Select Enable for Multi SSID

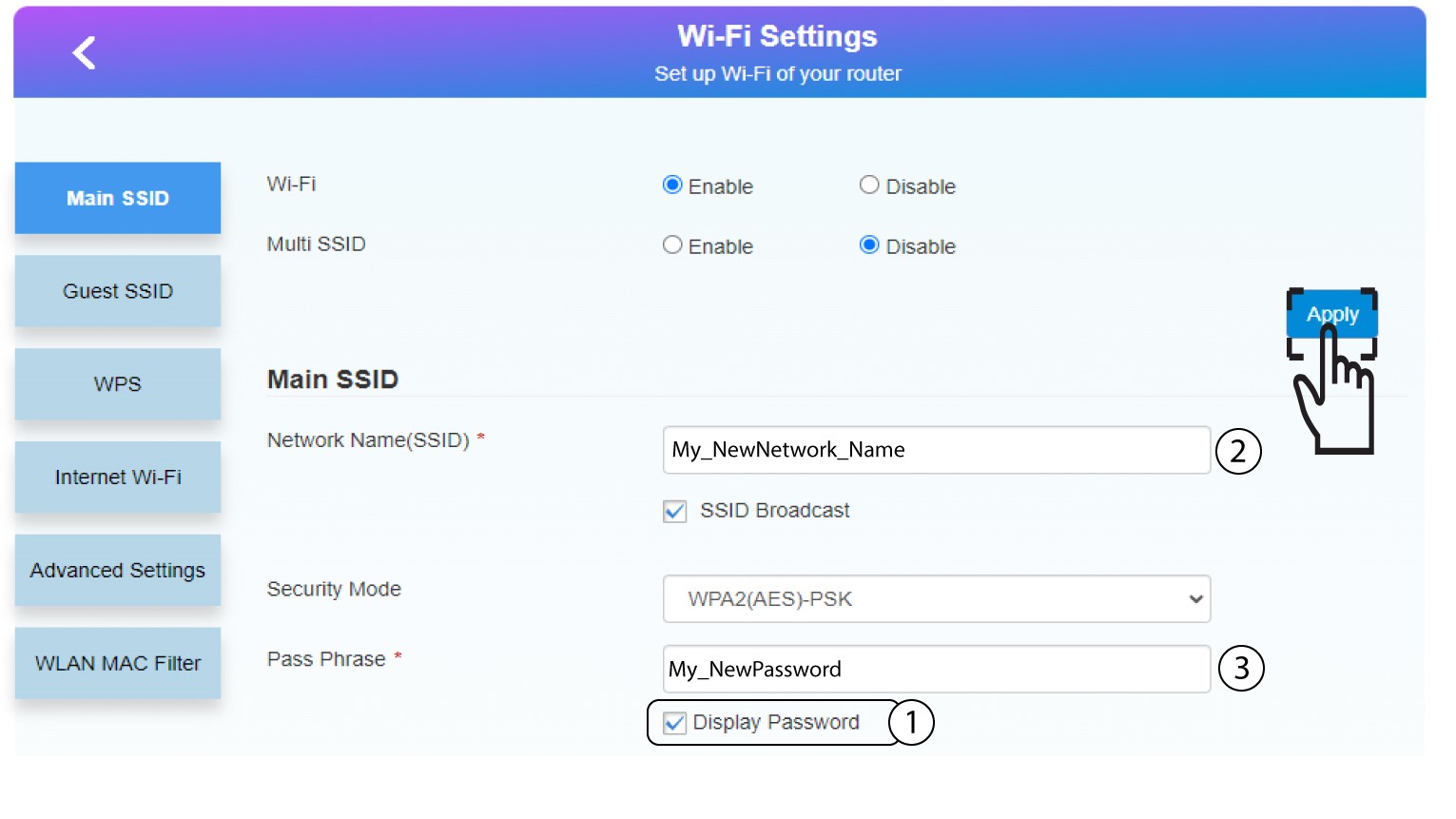pyautogui.click(x=672, y=245)
